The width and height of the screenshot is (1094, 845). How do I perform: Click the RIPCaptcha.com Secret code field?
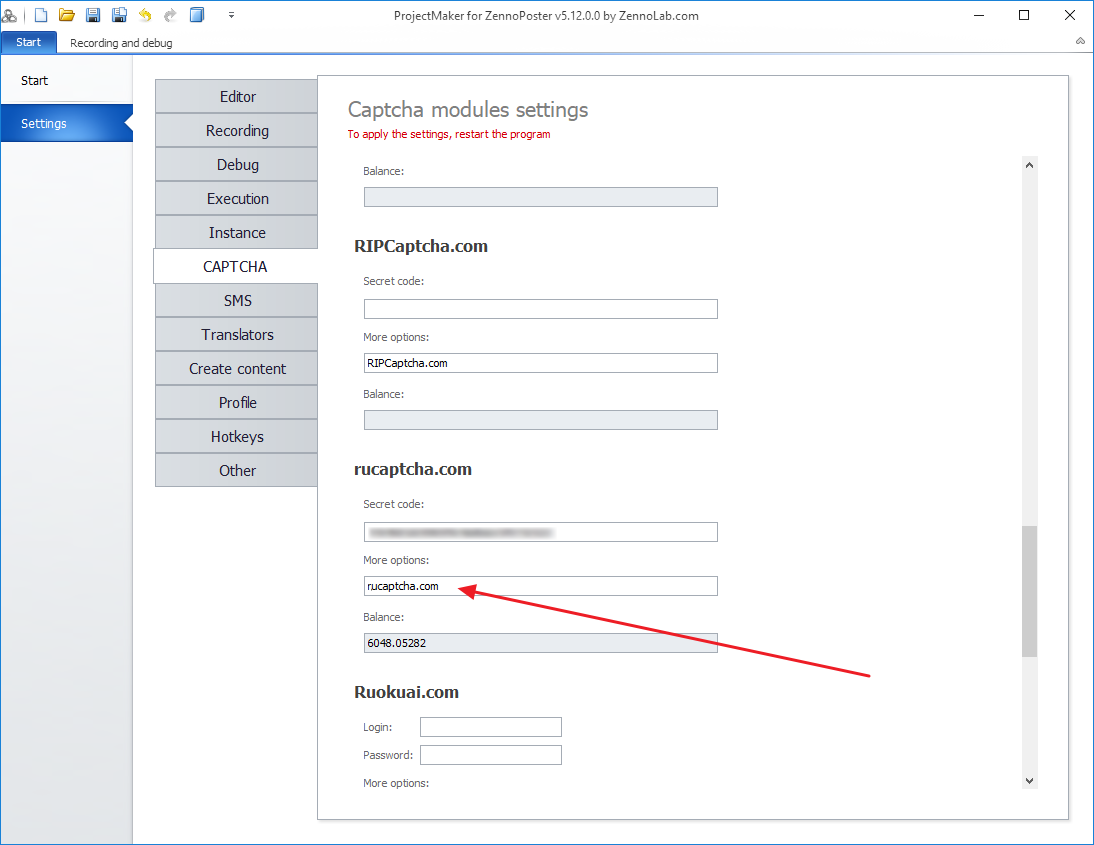[540, 309]
